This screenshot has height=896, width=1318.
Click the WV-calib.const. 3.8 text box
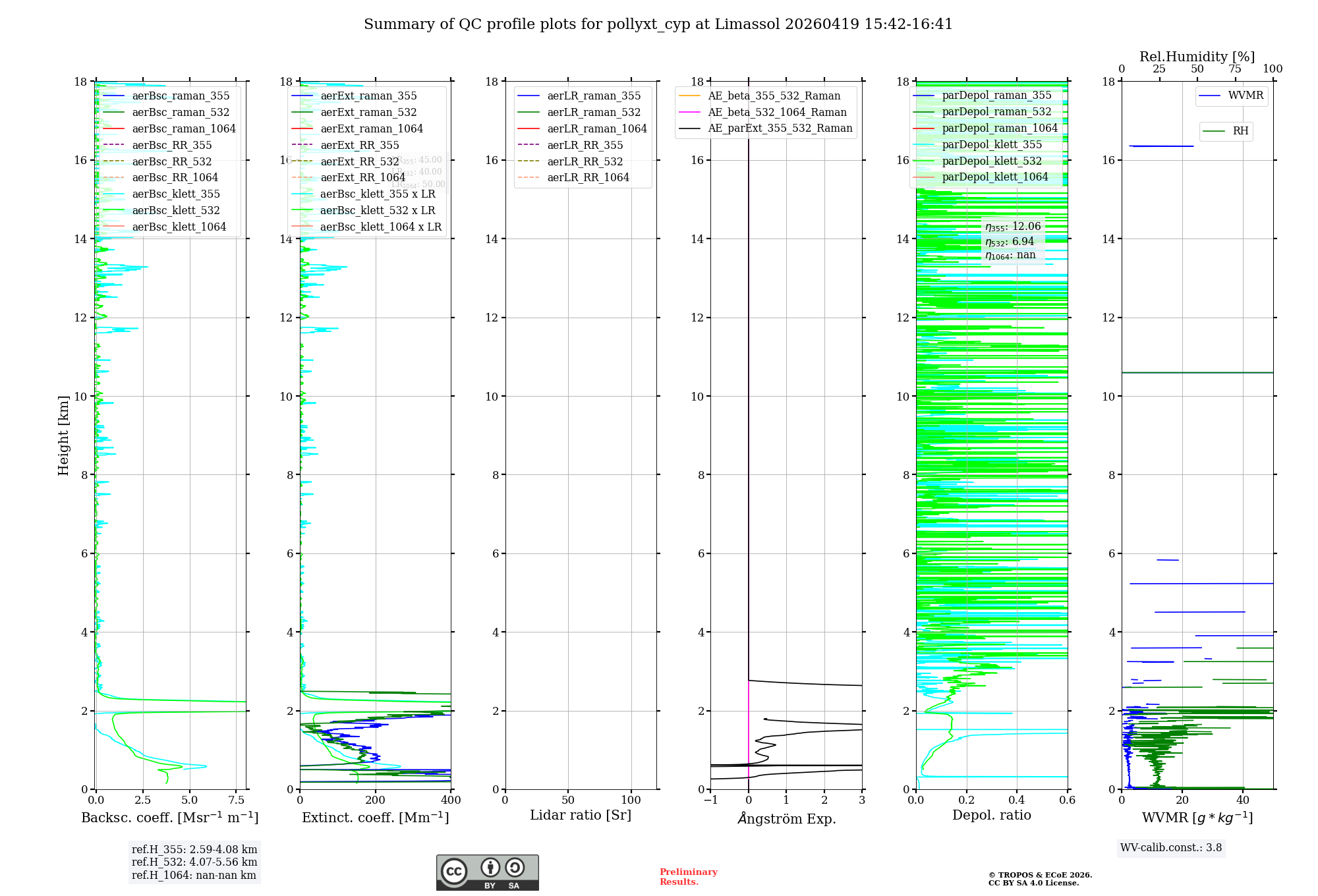click(1171, 848)
